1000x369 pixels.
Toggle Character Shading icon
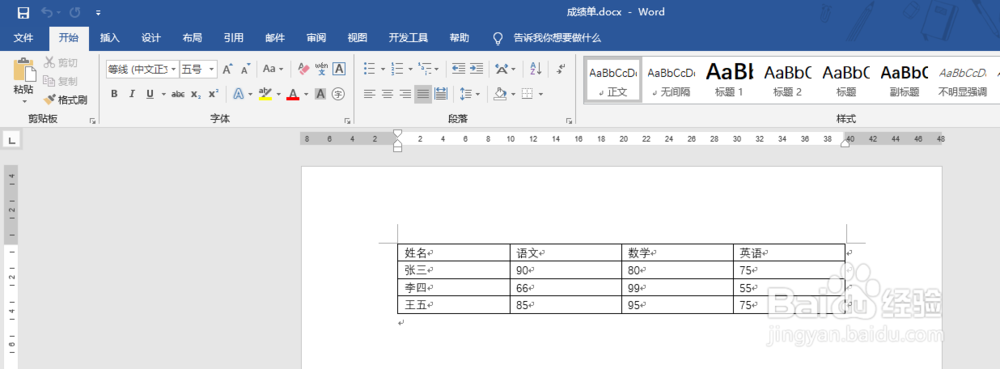pos(320,94)
